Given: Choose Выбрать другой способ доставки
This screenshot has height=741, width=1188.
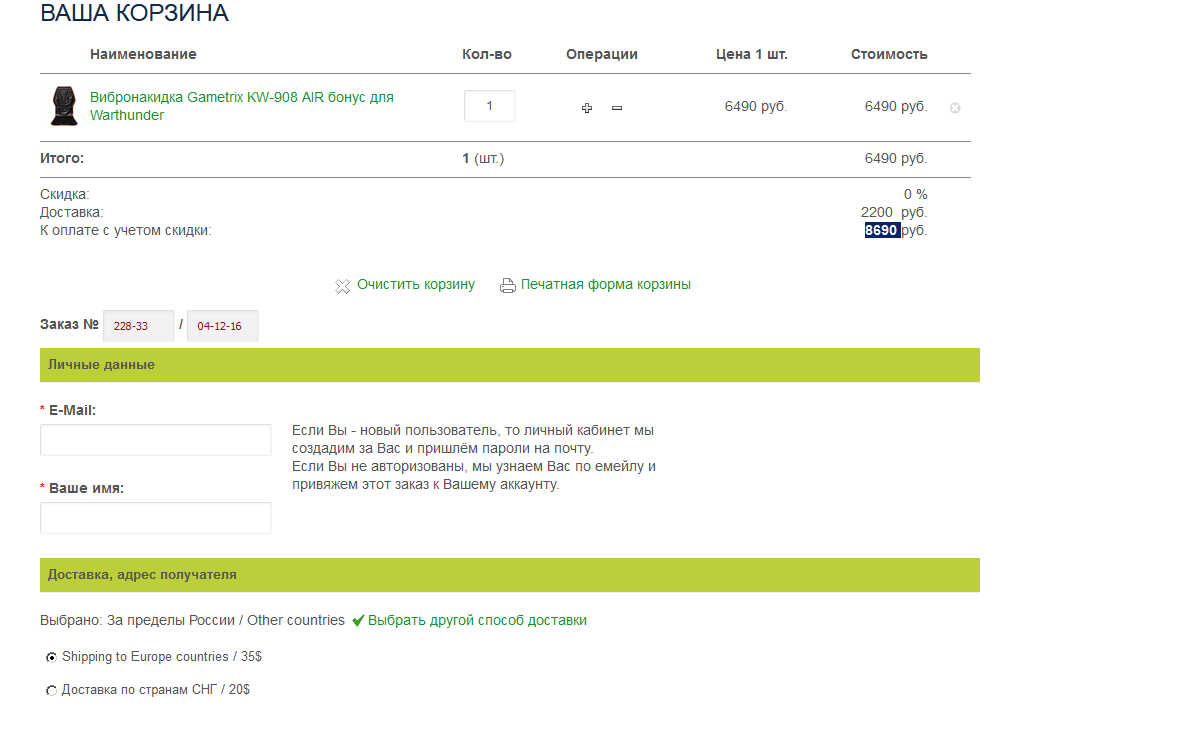Looking at the screenshot, I should coord(477,620).
